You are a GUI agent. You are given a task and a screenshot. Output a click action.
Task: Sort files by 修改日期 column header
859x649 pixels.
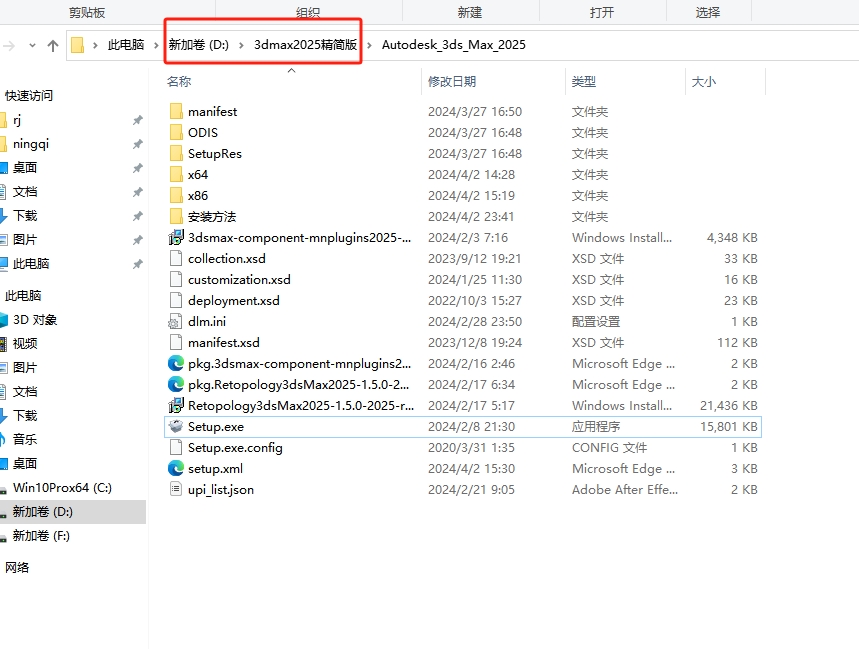(452, 81)
